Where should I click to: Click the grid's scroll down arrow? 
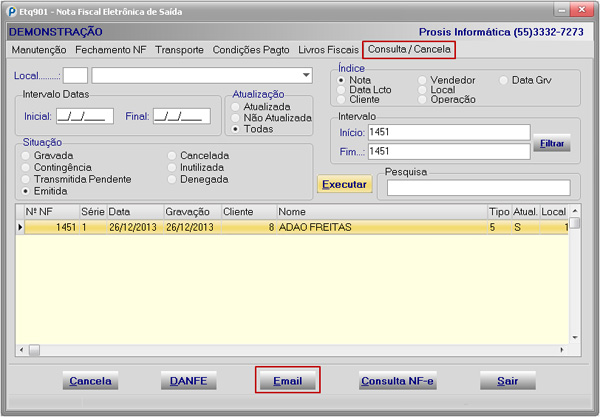[575, 337]
